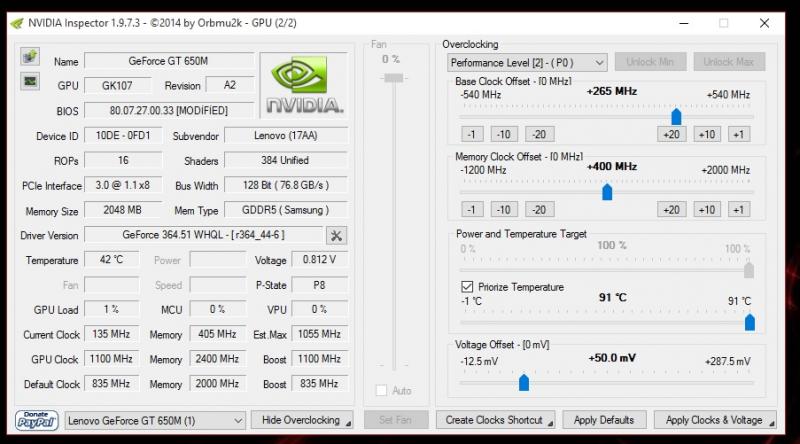Open driver profile settings wrench icon
The height and width of the screenshot is (444, 800).
coord(336,235)
